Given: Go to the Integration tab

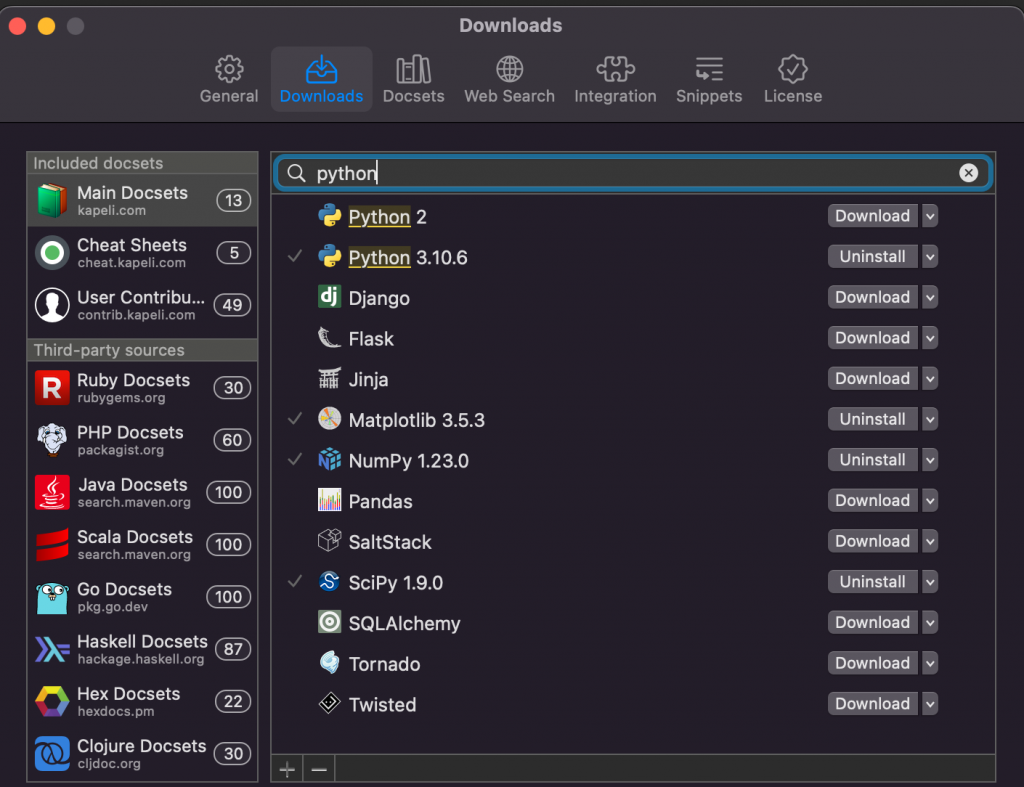Looking at the screenshot, I should tap(615, 80).
